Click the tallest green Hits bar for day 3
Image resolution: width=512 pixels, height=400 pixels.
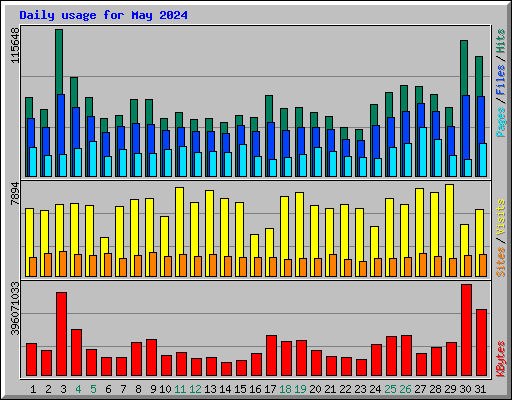pos(59,62)
